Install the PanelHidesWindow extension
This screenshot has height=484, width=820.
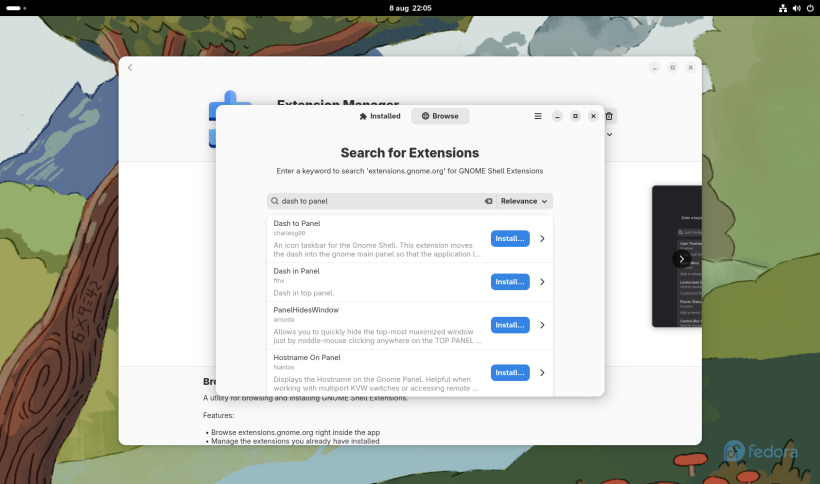[x=510, y=325]
